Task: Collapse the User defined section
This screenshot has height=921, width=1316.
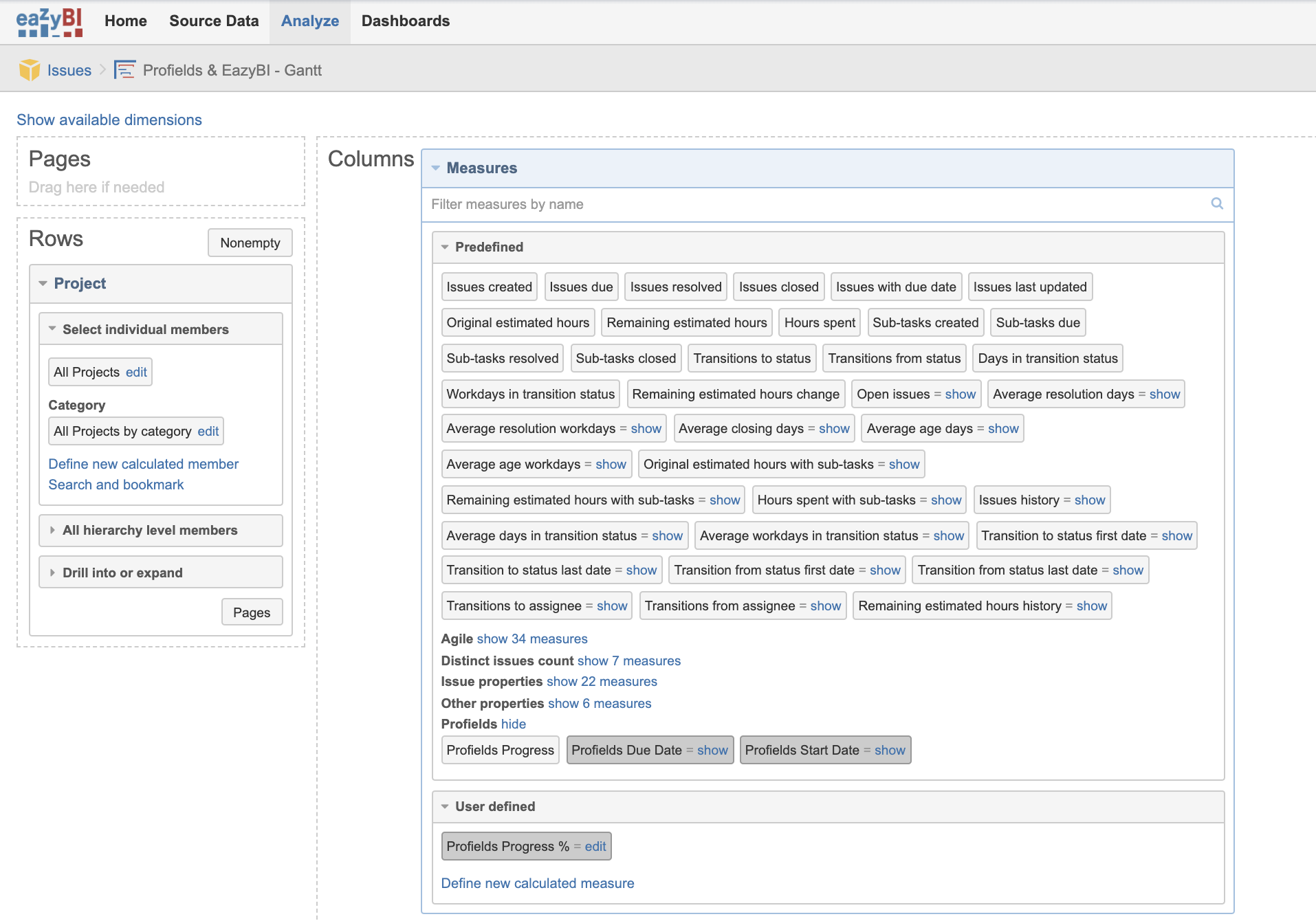Action: (x=446, y=806)
